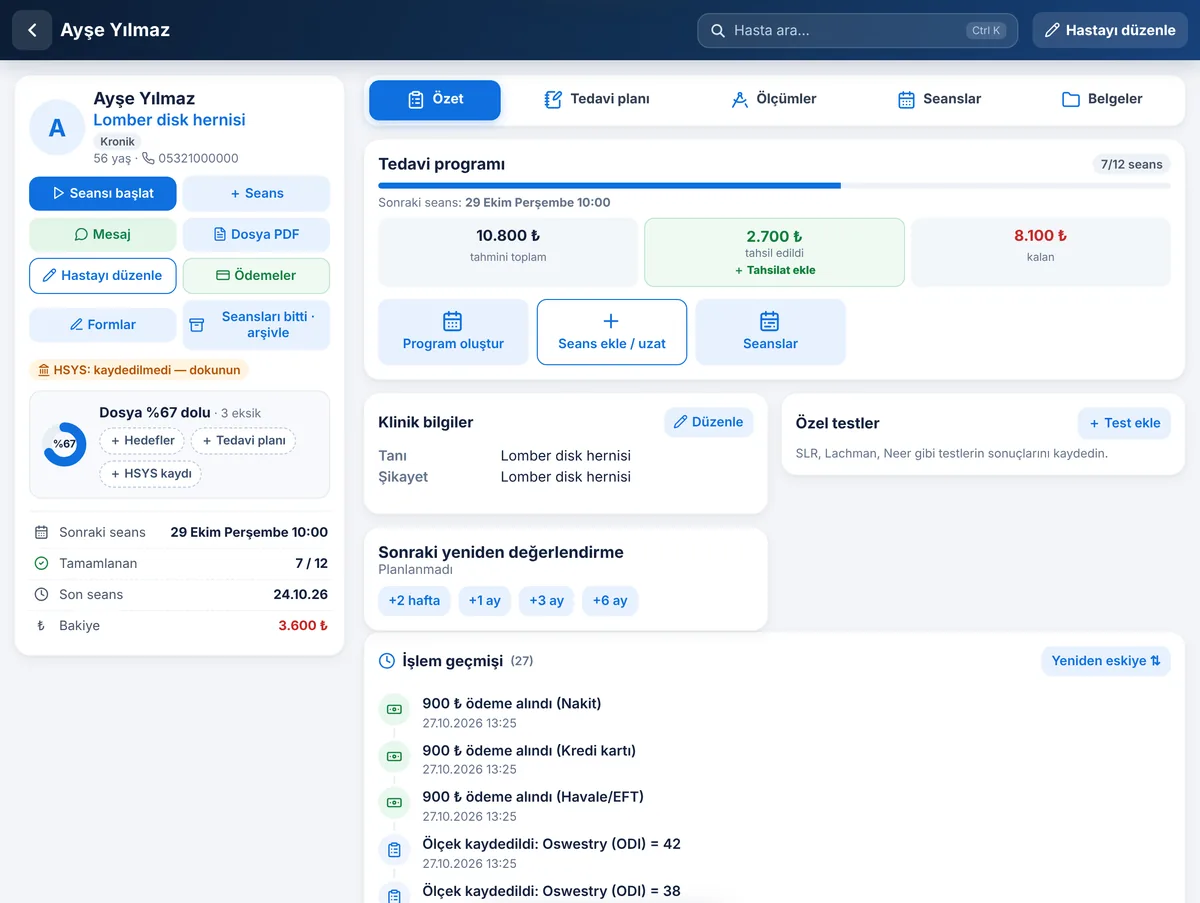Click the file percentage donut chart
This screenshot has width=1200, height=903.
coord(64,444)
